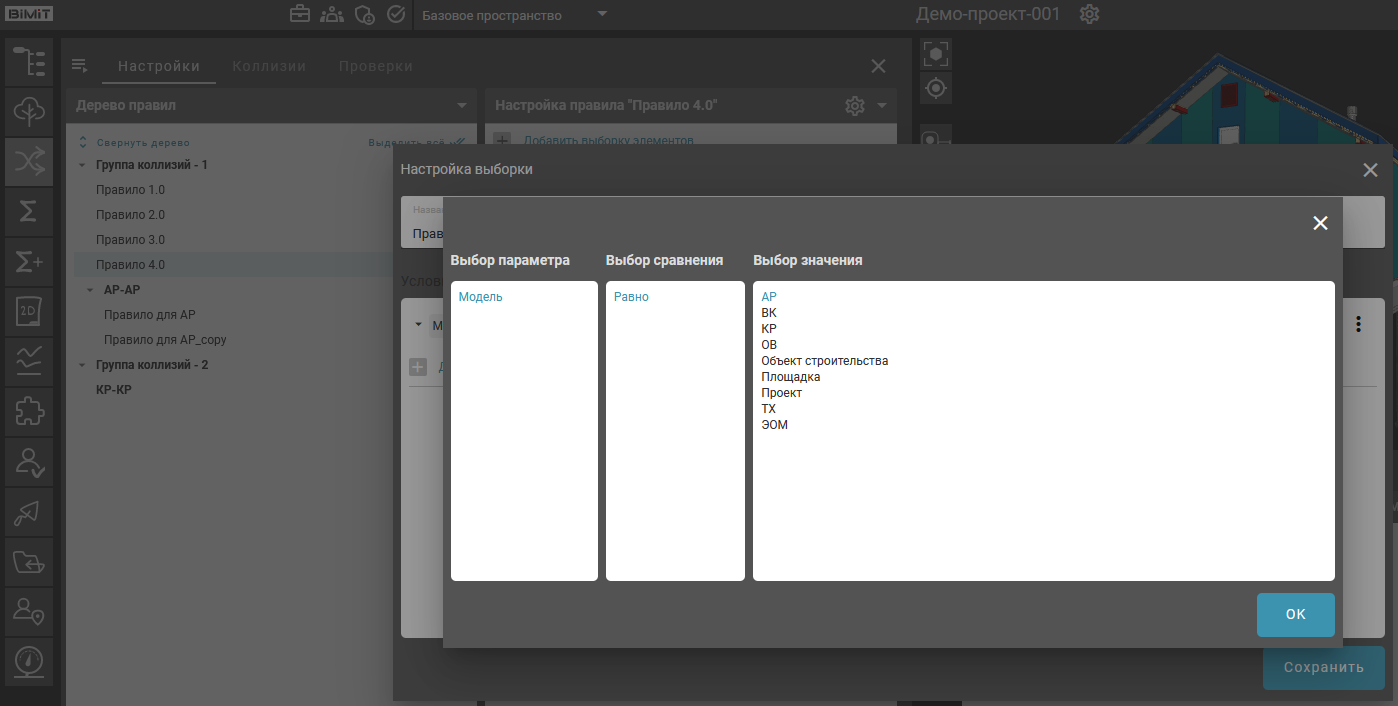Click the puzzle piece plugins icon
Screen dimensions: 1398x706
[29, 411]
